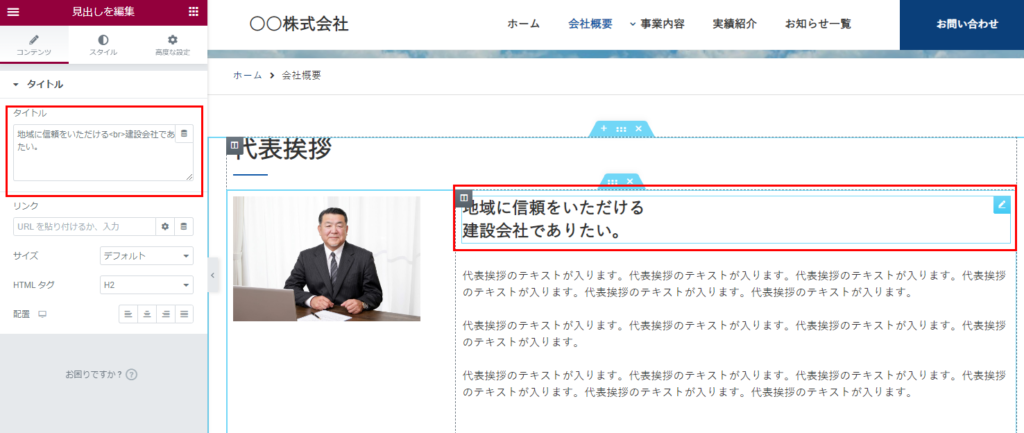Click the お問い合わせ button
The height and width of the screenshot is (433, 1024).
[x=966, y=24]
